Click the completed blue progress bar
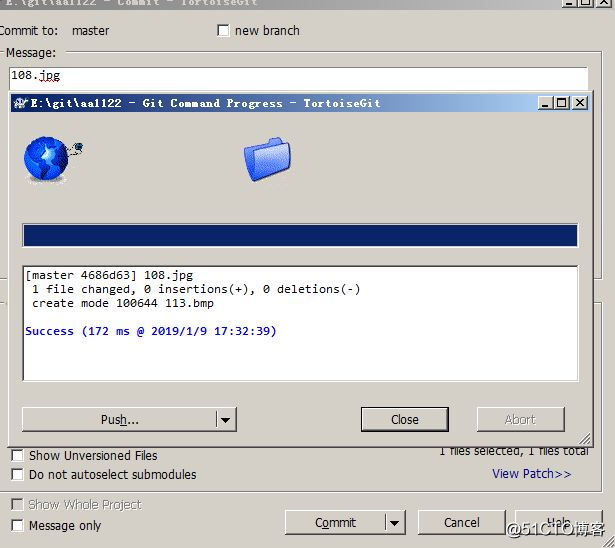Image resolution: width=615 pixels, height=548 pixels. pyautogui.click(x=300, y=235)
